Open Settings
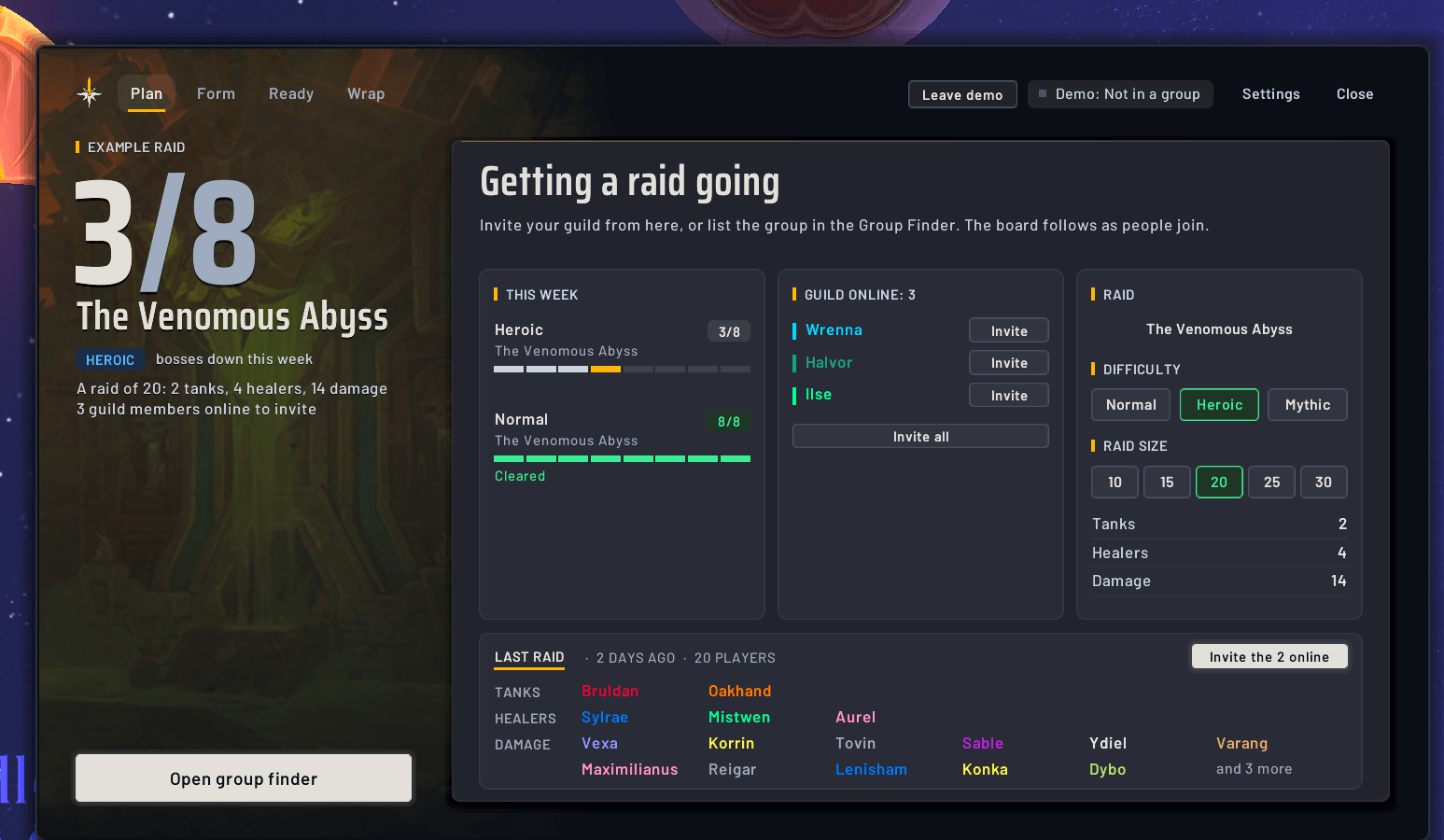This screenshot has width=1444, height=840. (x=1270, y=94)
